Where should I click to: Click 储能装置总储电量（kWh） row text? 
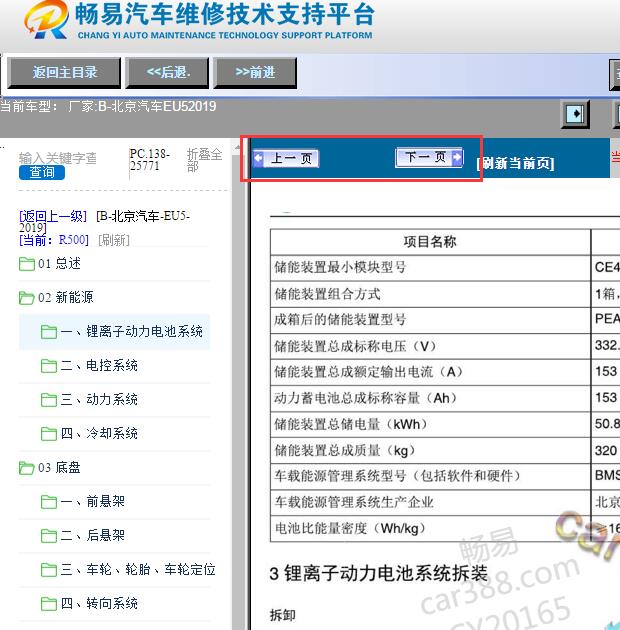(x=351, y=424)
